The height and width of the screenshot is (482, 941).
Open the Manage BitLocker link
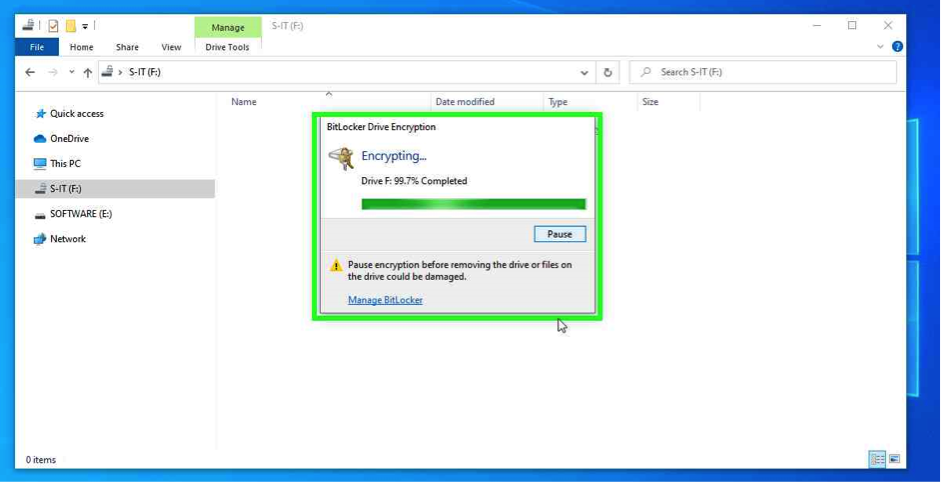point(385,300)
